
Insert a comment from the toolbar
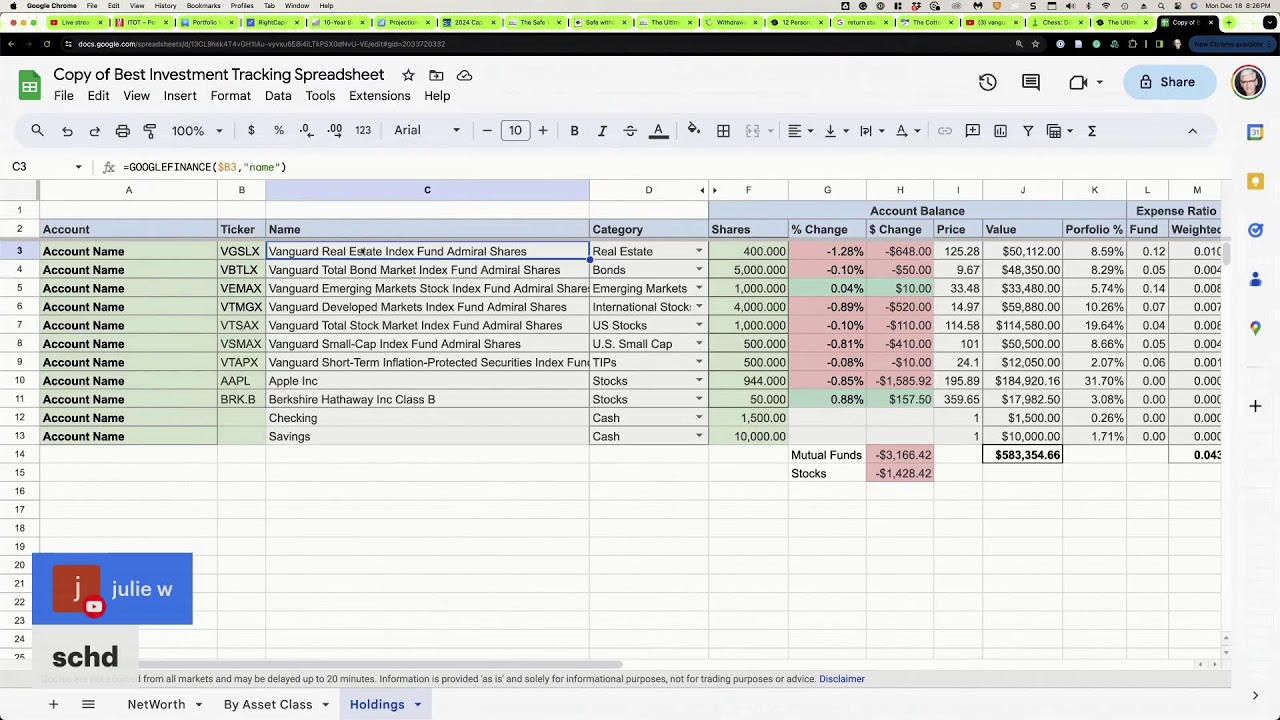(x=972, y=131)
